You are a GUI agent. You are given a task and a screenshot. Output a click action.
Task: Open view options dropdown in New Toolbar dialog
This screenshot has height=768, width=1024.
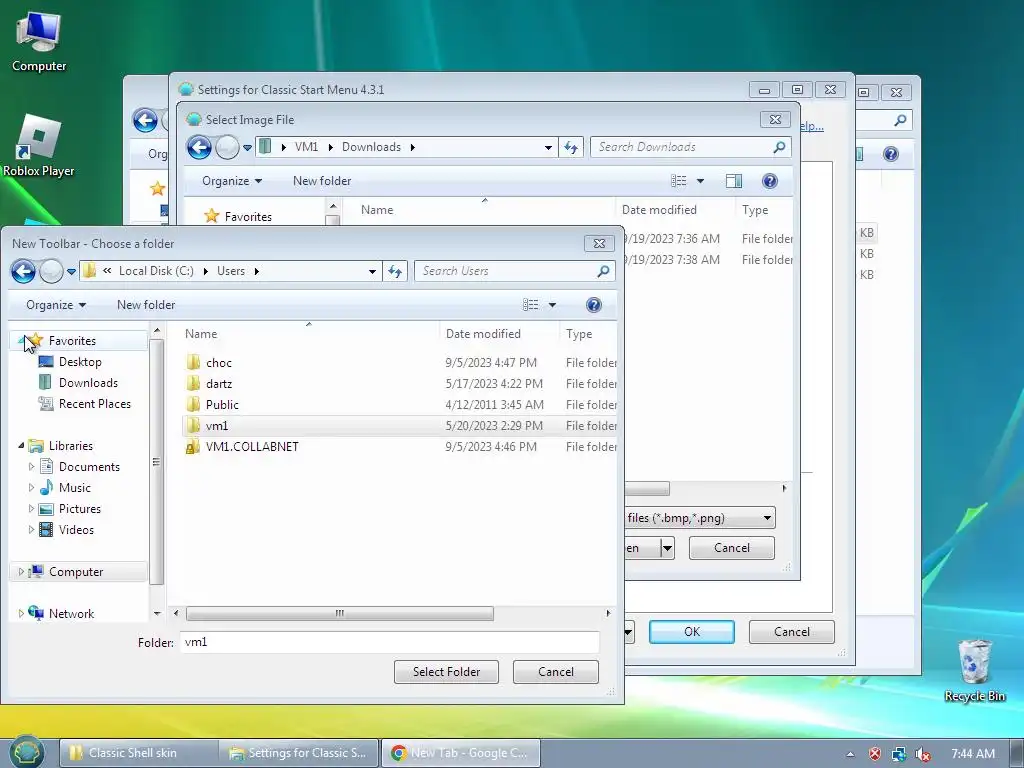552,305
